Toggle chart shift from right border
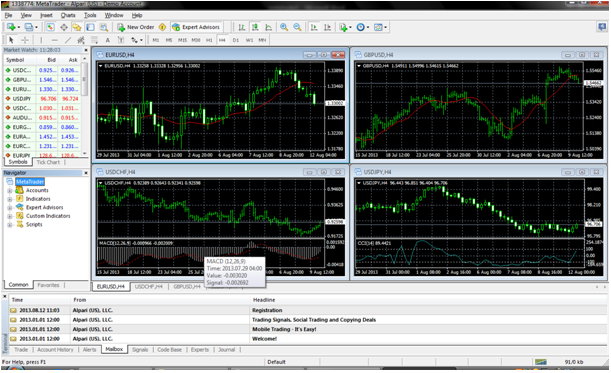This screenshot has height=373, width=611. coord(327,27)
